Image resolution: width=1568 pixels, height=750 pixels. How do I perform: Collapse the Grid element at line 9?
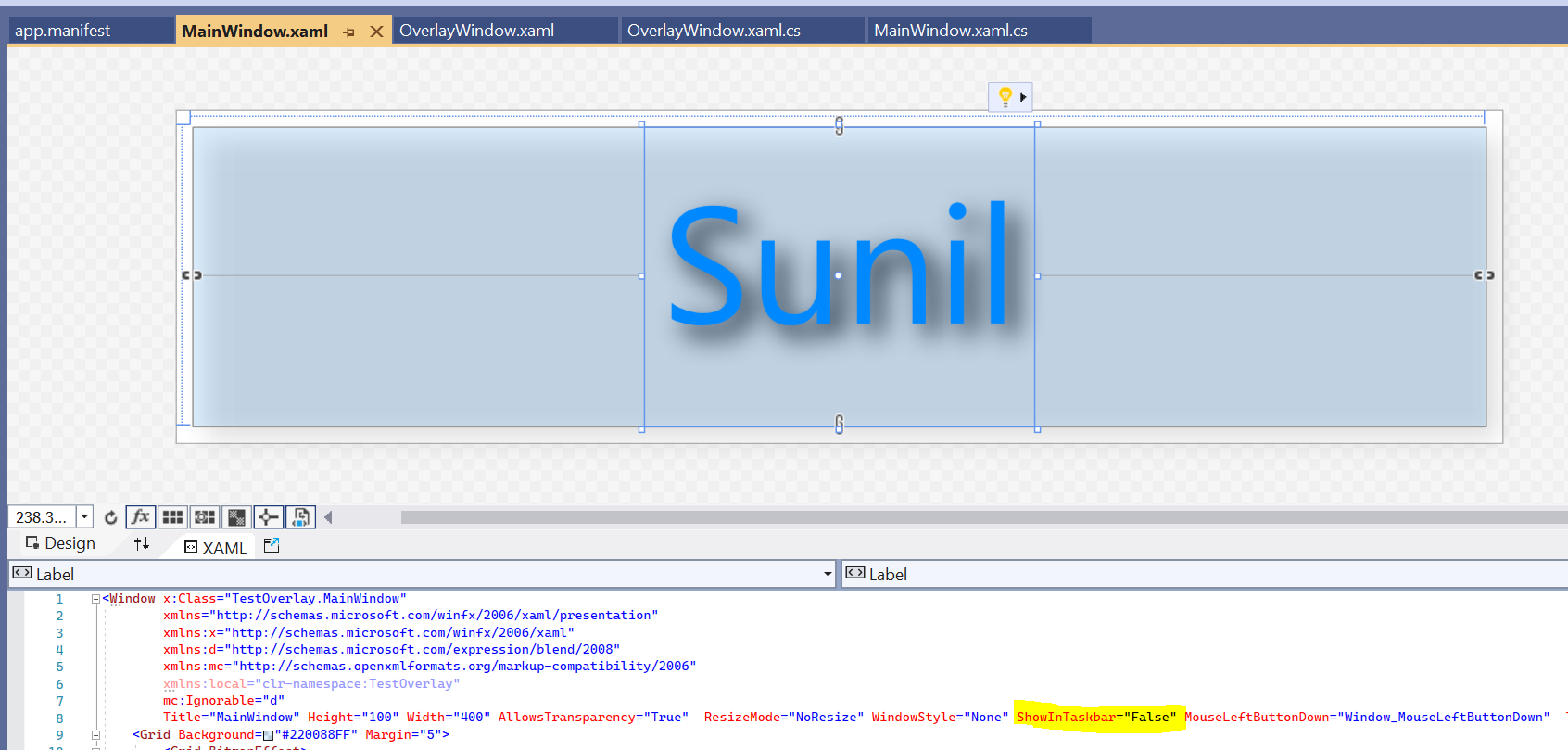click(95, 735)
